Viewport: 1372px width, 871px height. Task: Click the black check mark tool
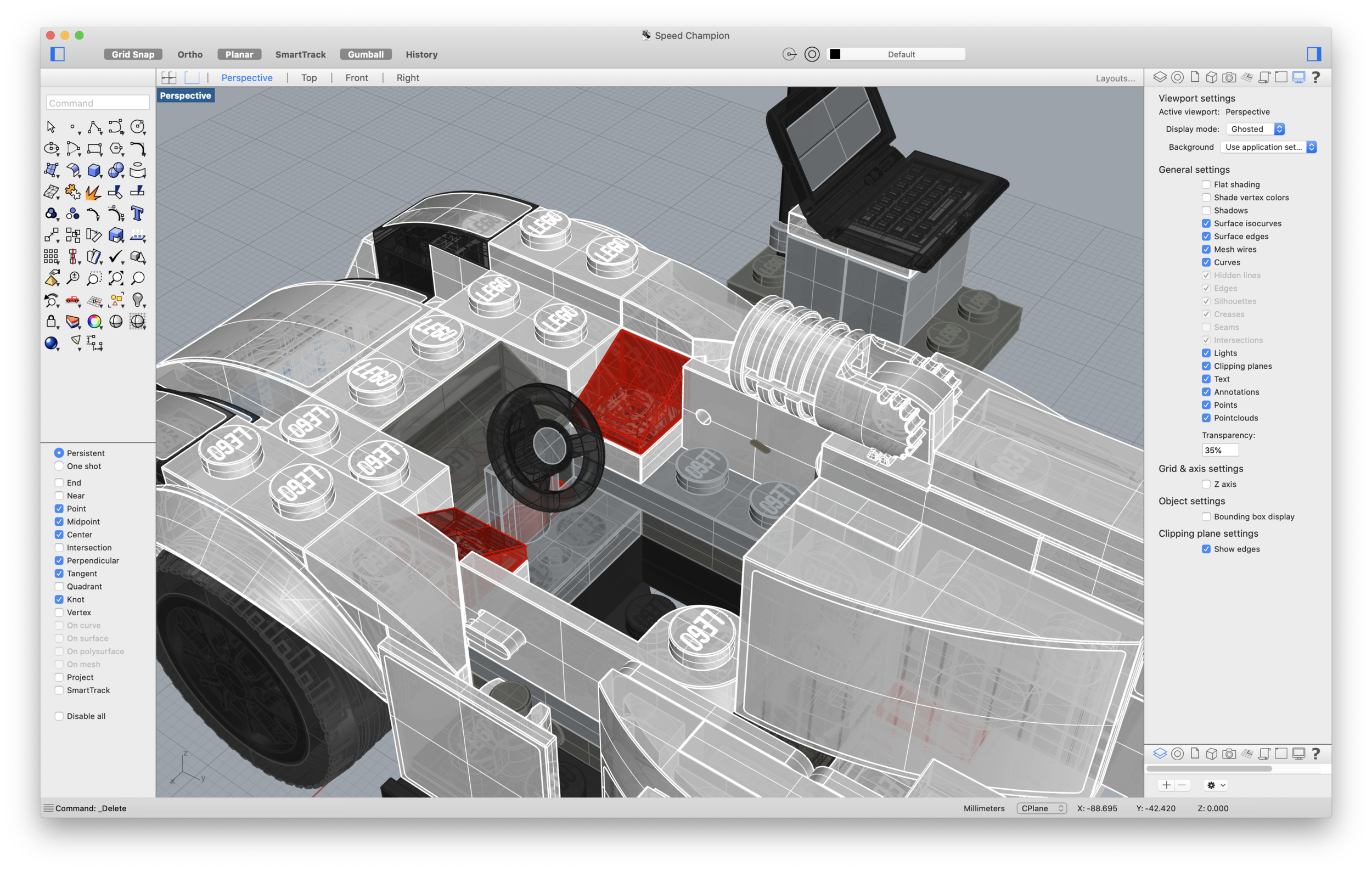[116, 257]
